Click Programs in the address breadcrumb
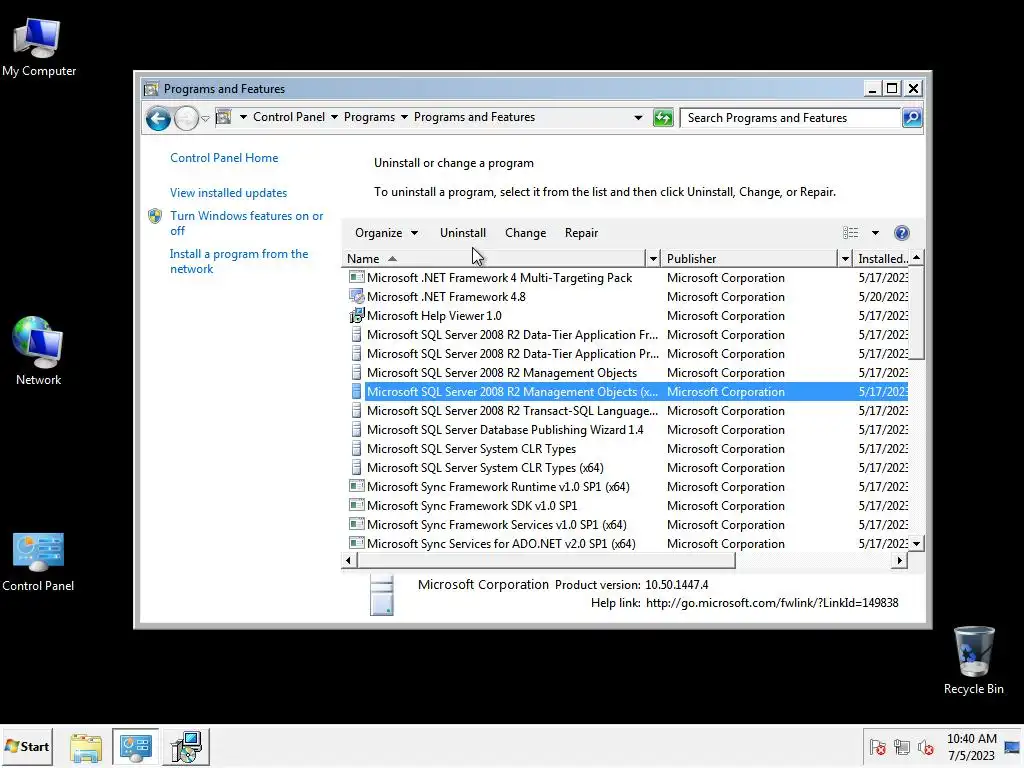 pyautogui.click(x=369, y=117)
